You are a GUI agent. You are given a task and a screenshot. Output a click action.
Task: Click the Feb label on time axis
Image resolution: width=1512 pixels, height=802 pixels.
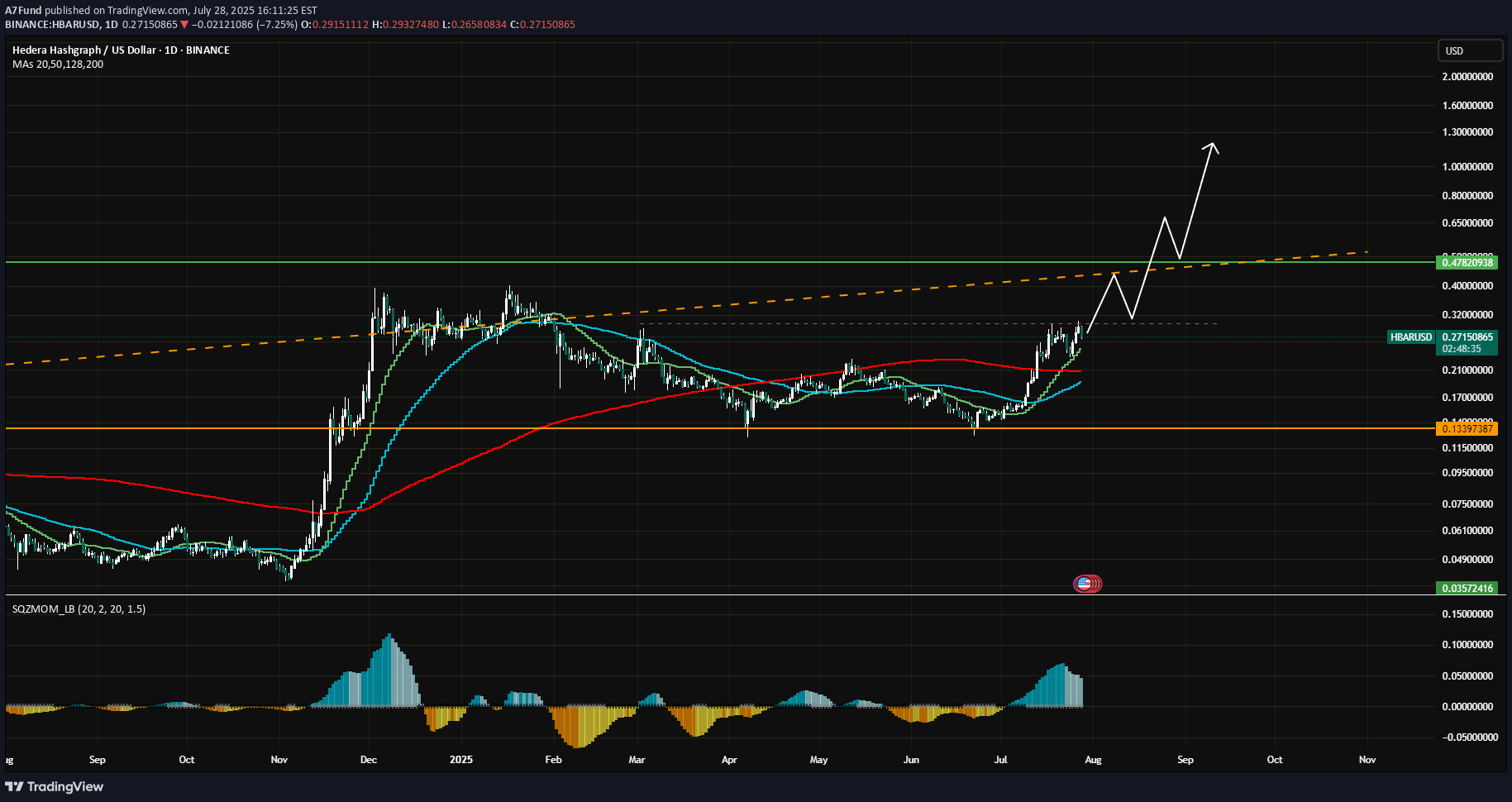coord(553,759)
